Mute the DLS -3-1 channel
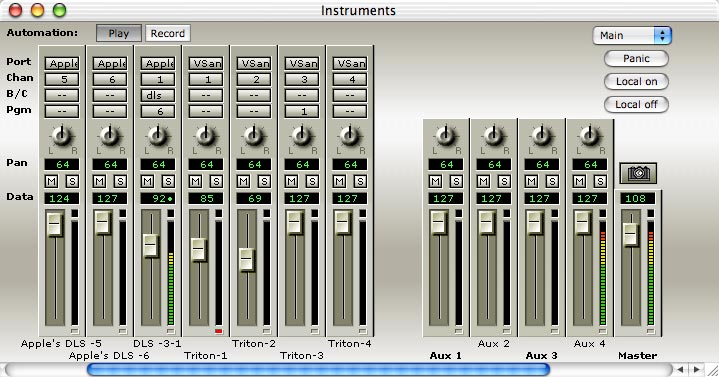The image size is (719, 377). pyautogui.click(x=148, y=182)
